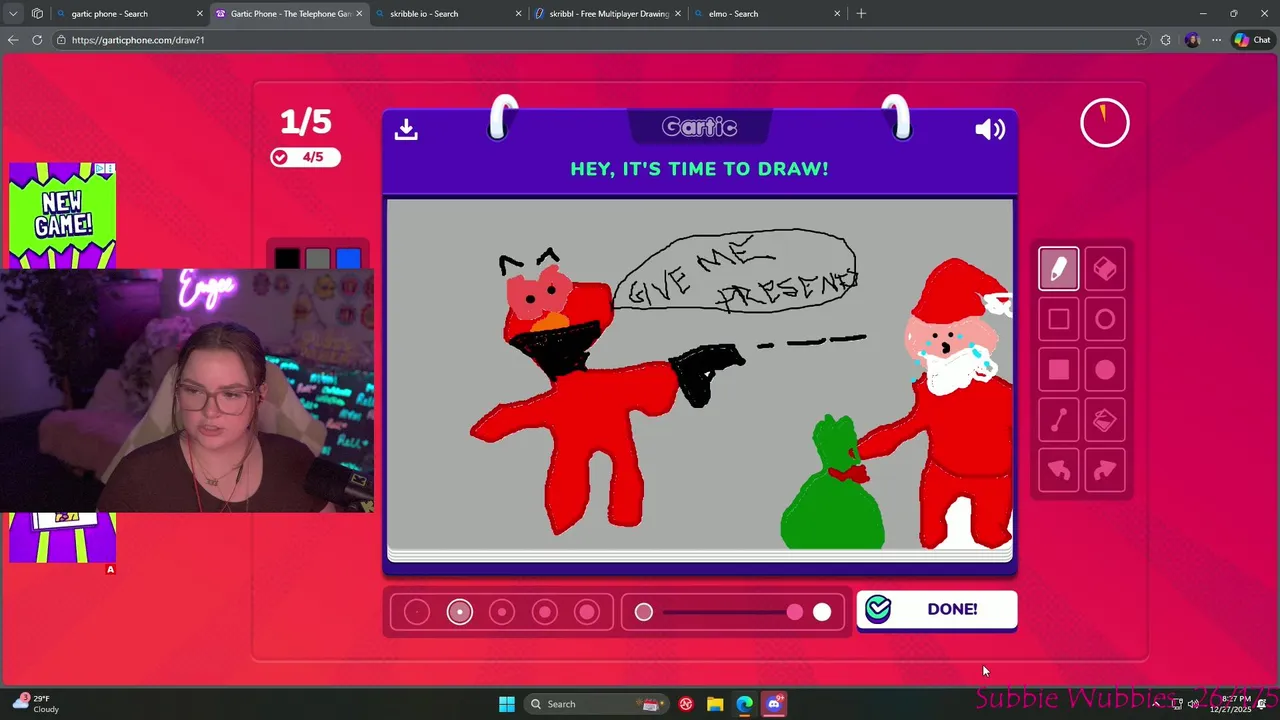
Task: Click the NEW GAME advertisement banner
Action: click(62, 215)
